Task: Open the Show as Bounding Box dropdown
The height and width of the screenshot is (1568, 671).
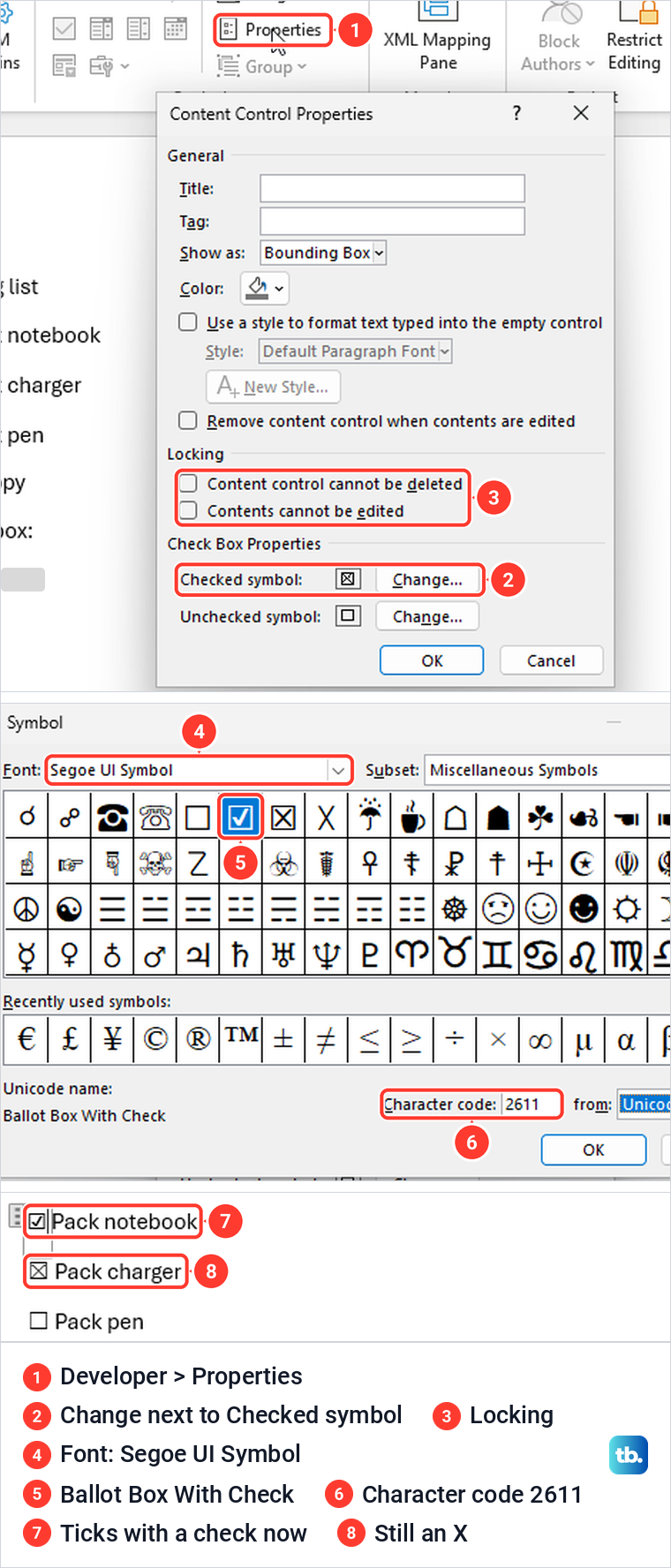Action: 323,253
